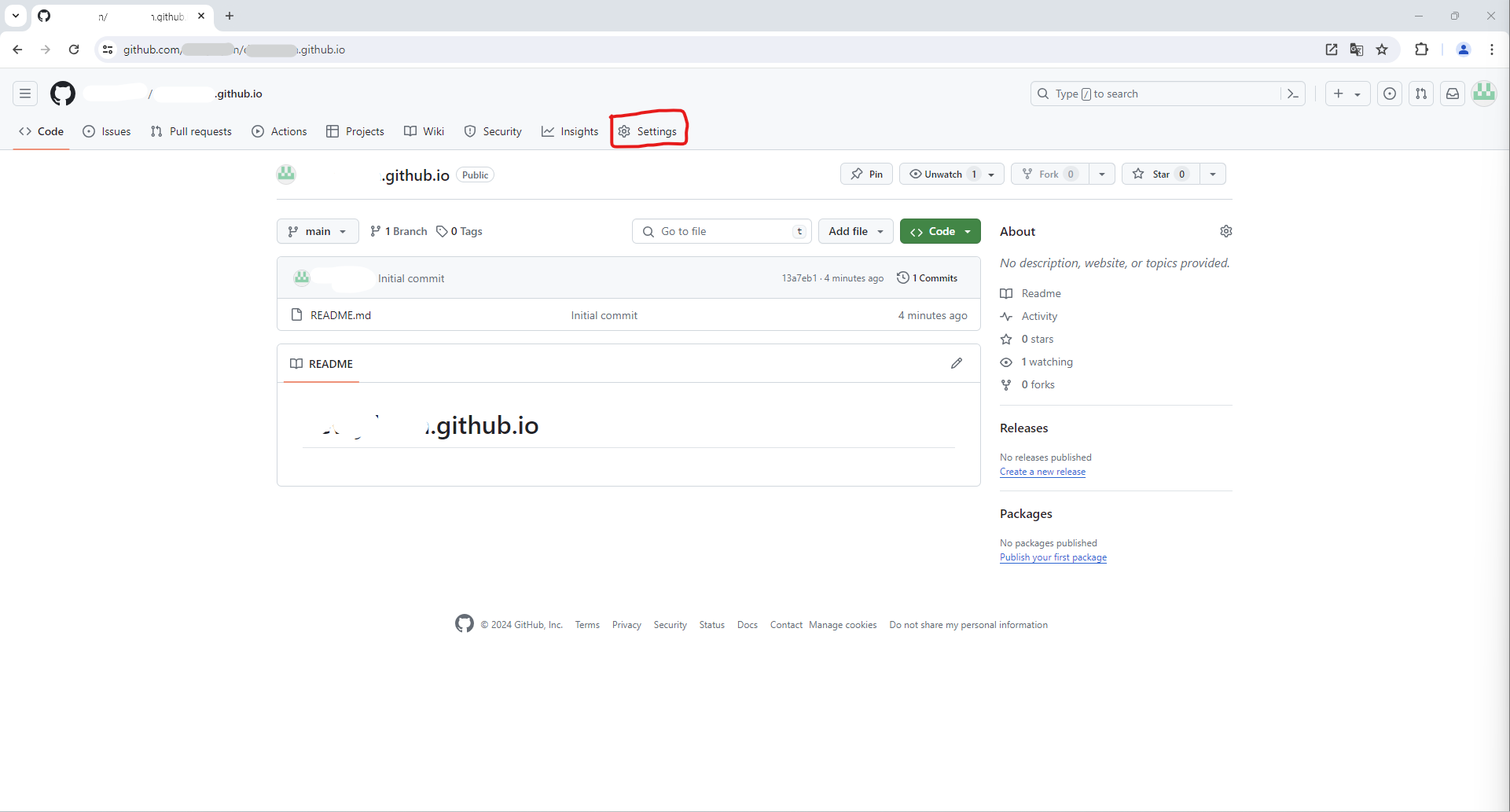Open Chrome three-dot menu
1510x812 pixels.
coord(1492,50)
